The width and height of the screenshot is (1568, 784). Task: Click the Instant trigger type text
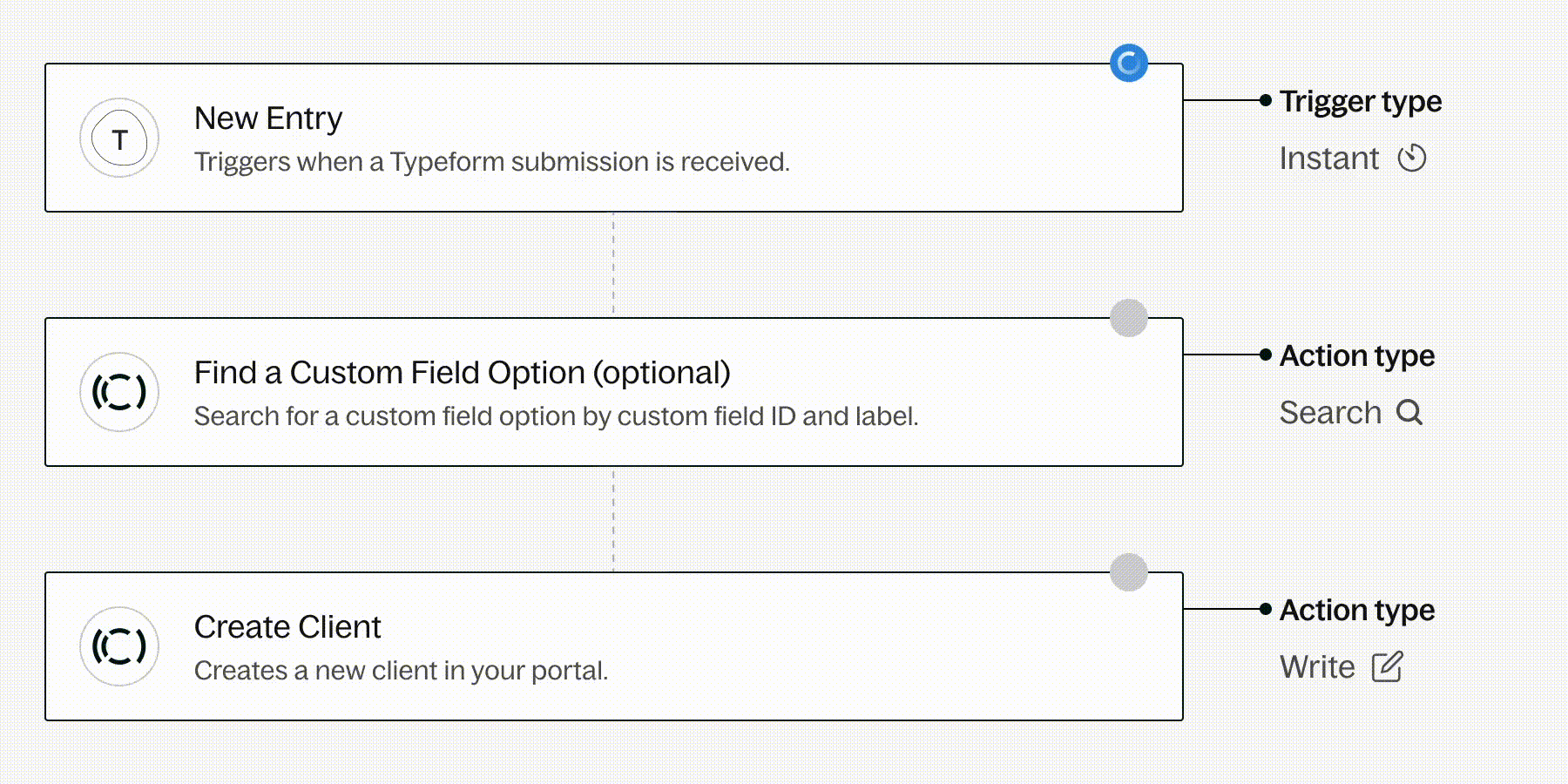(1329, 159)
